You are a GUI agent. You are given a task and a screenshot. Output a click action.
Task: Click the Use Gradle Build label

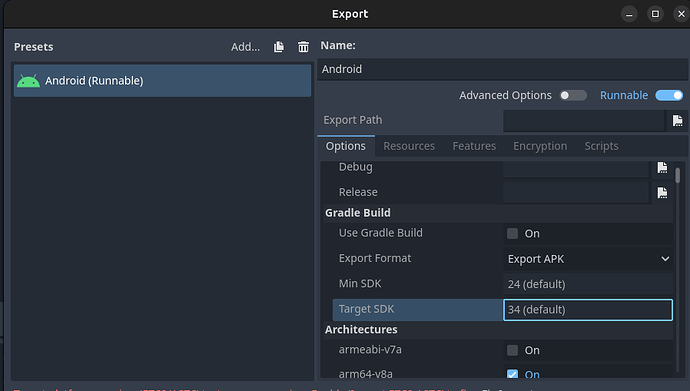[380, 233]
